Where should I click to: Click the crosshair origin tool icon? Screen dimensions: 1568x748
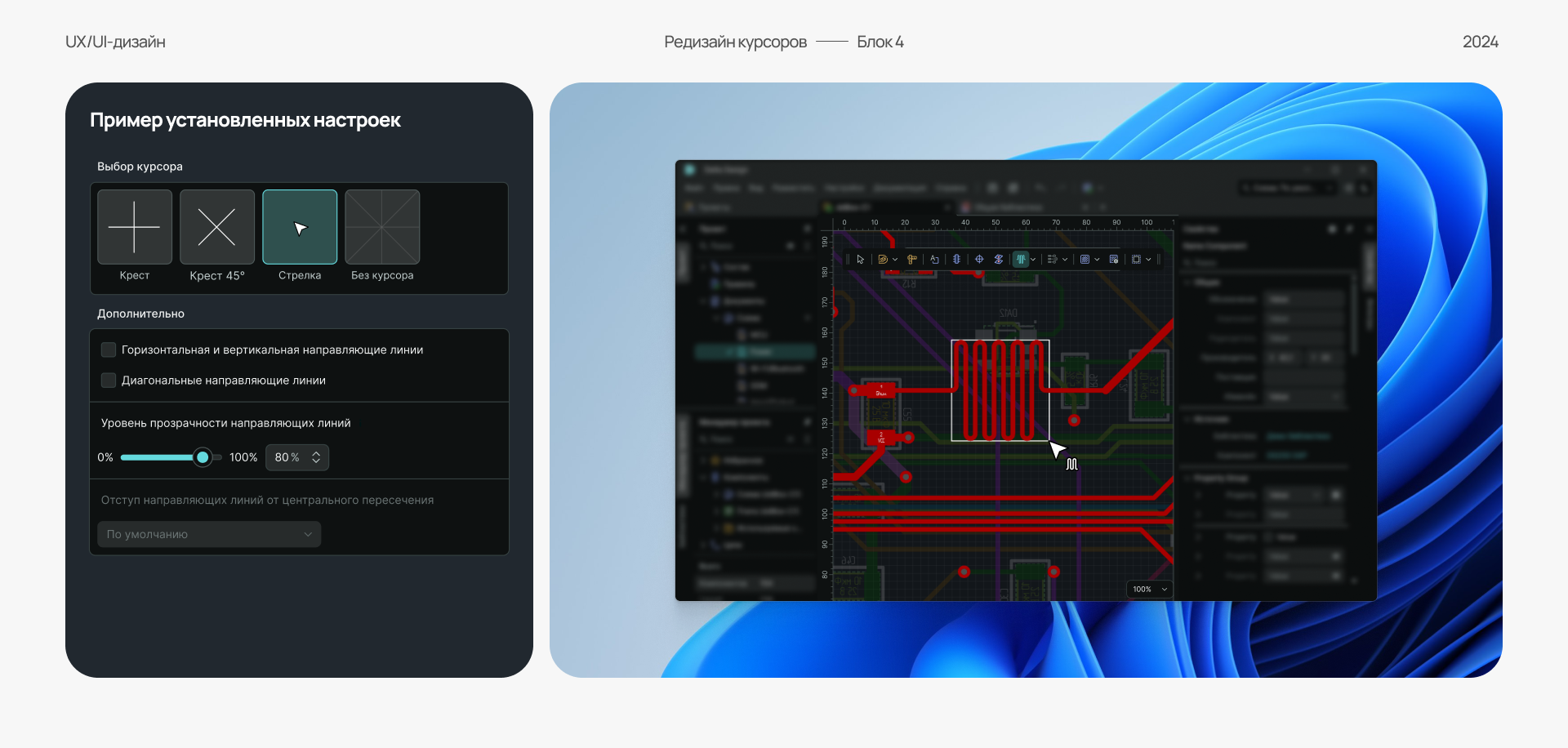980,259
